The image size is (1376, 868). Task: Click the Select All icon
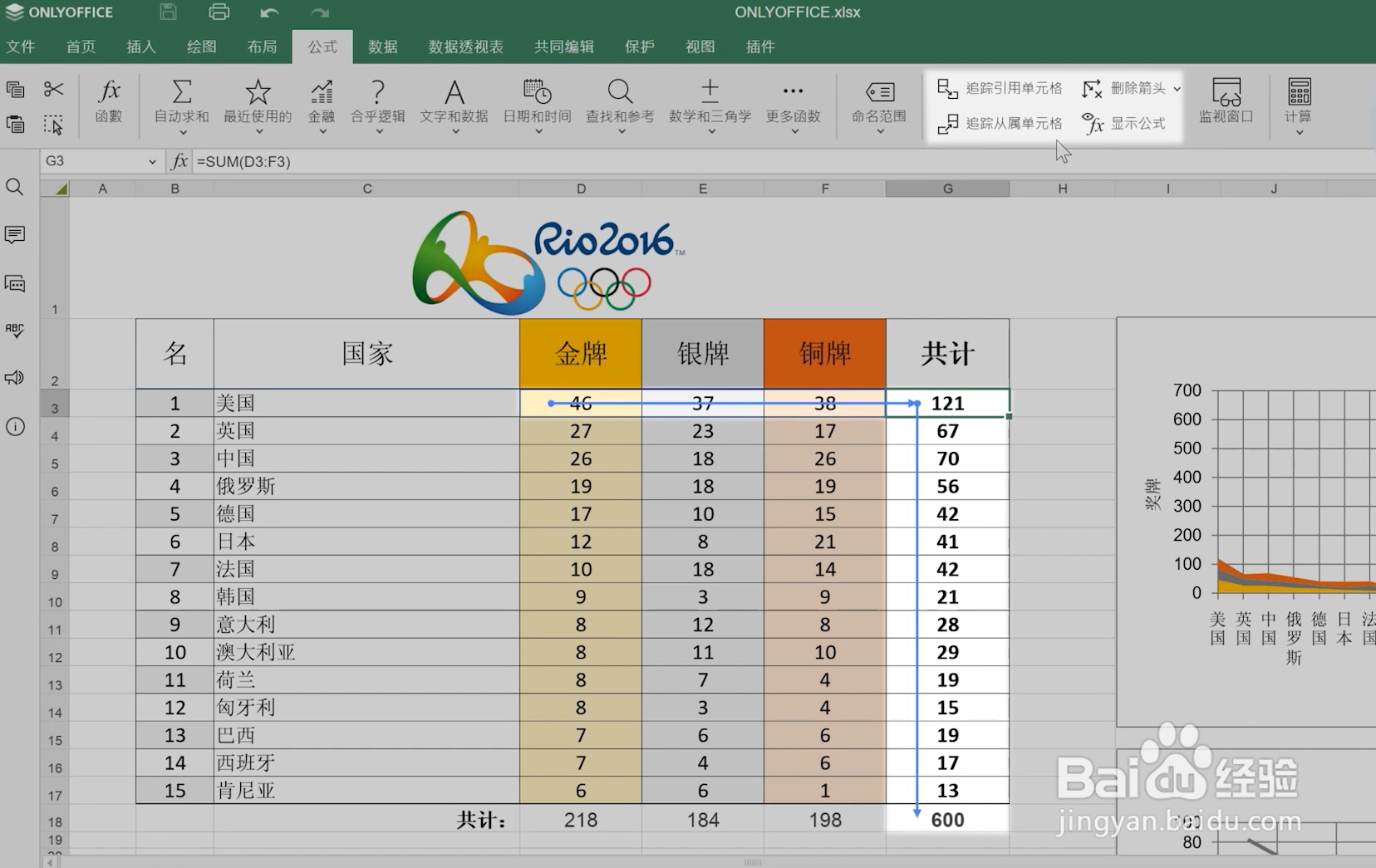(x=53, y=125)
